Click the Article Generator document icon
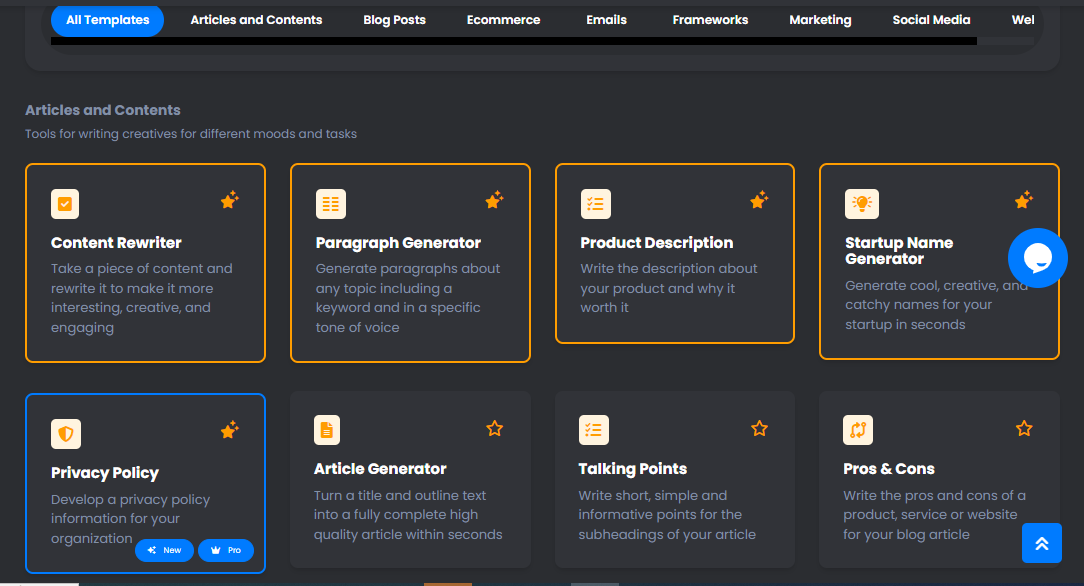 click(327, 430)
